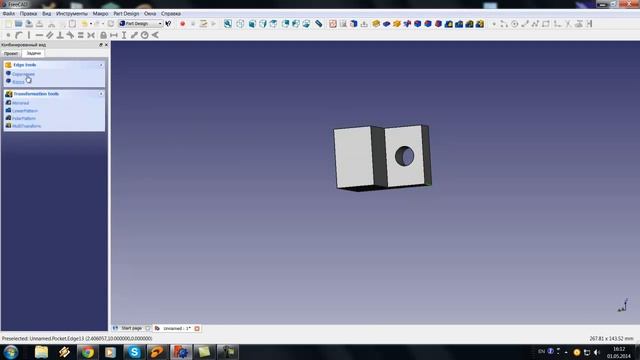
Task: Fit all content with the magnifier view icon
Action: coord(228,24)
